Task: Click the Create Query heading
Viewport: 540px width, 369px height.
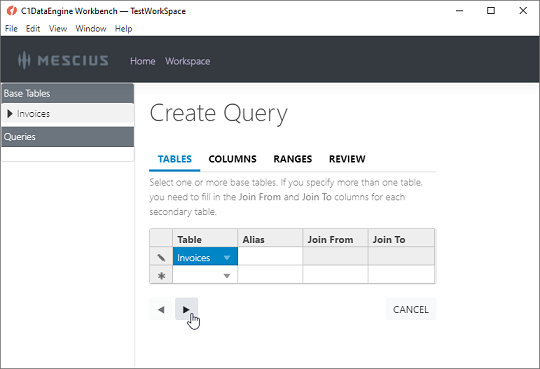Action: [218, 114]
